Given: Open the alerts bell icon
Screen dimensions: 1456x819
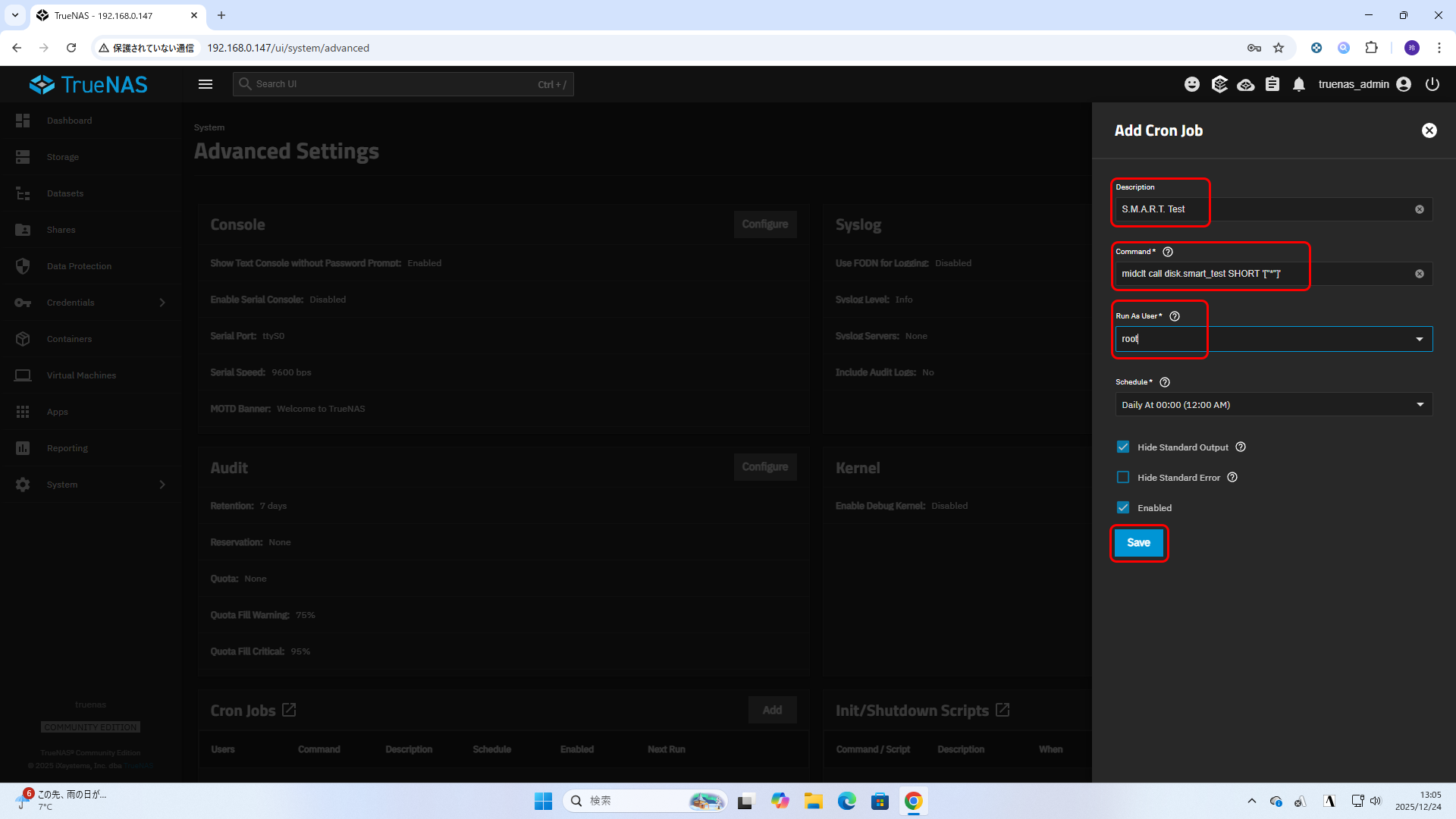Looking at the screenshot, I should [x=1299, y=84].
